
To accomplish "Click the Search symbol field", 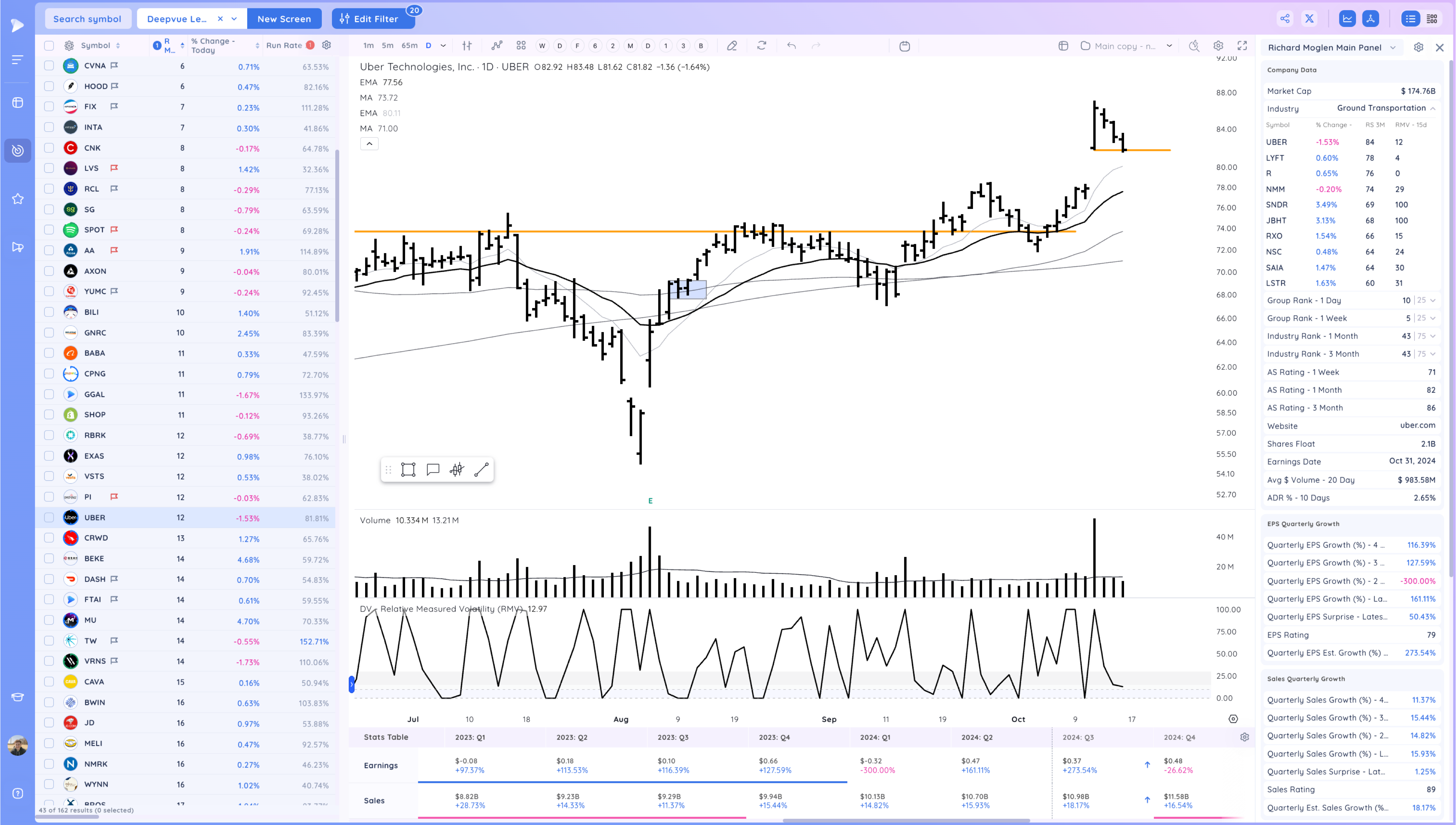I will click(87, 19).
